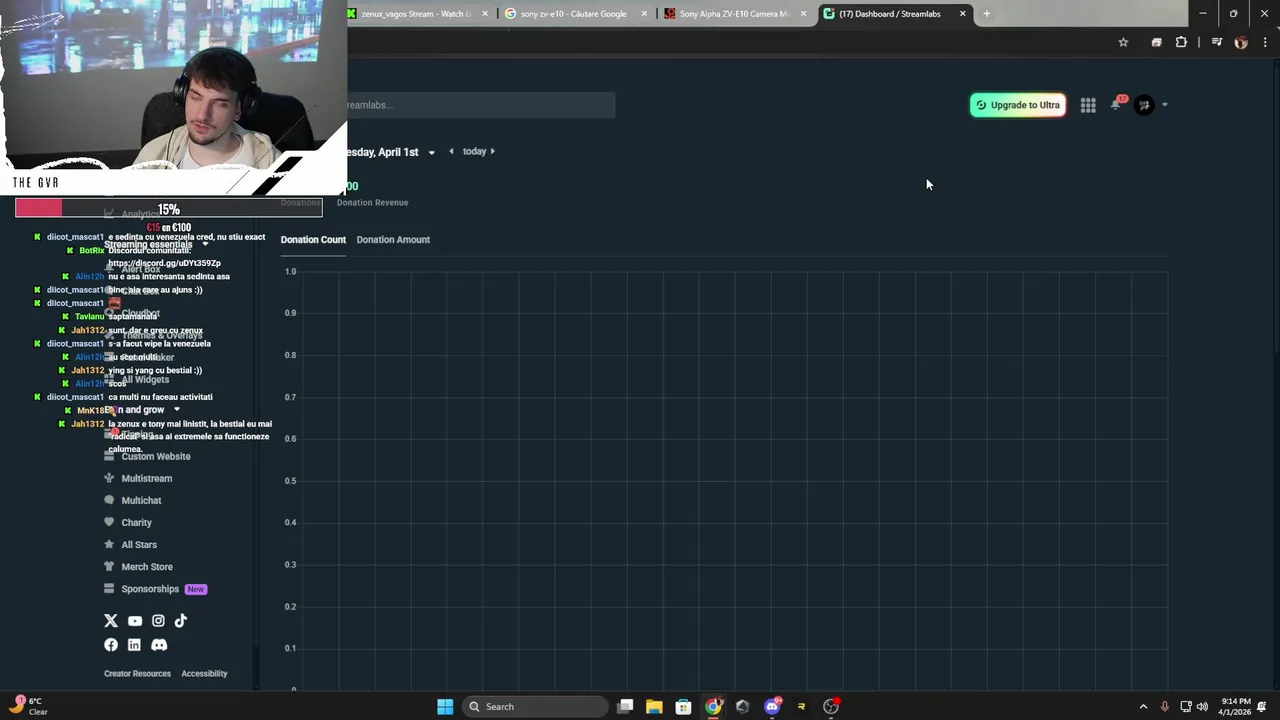Click the Charity heart icon
Screen dimensions: 1280x720
[110, 522]
